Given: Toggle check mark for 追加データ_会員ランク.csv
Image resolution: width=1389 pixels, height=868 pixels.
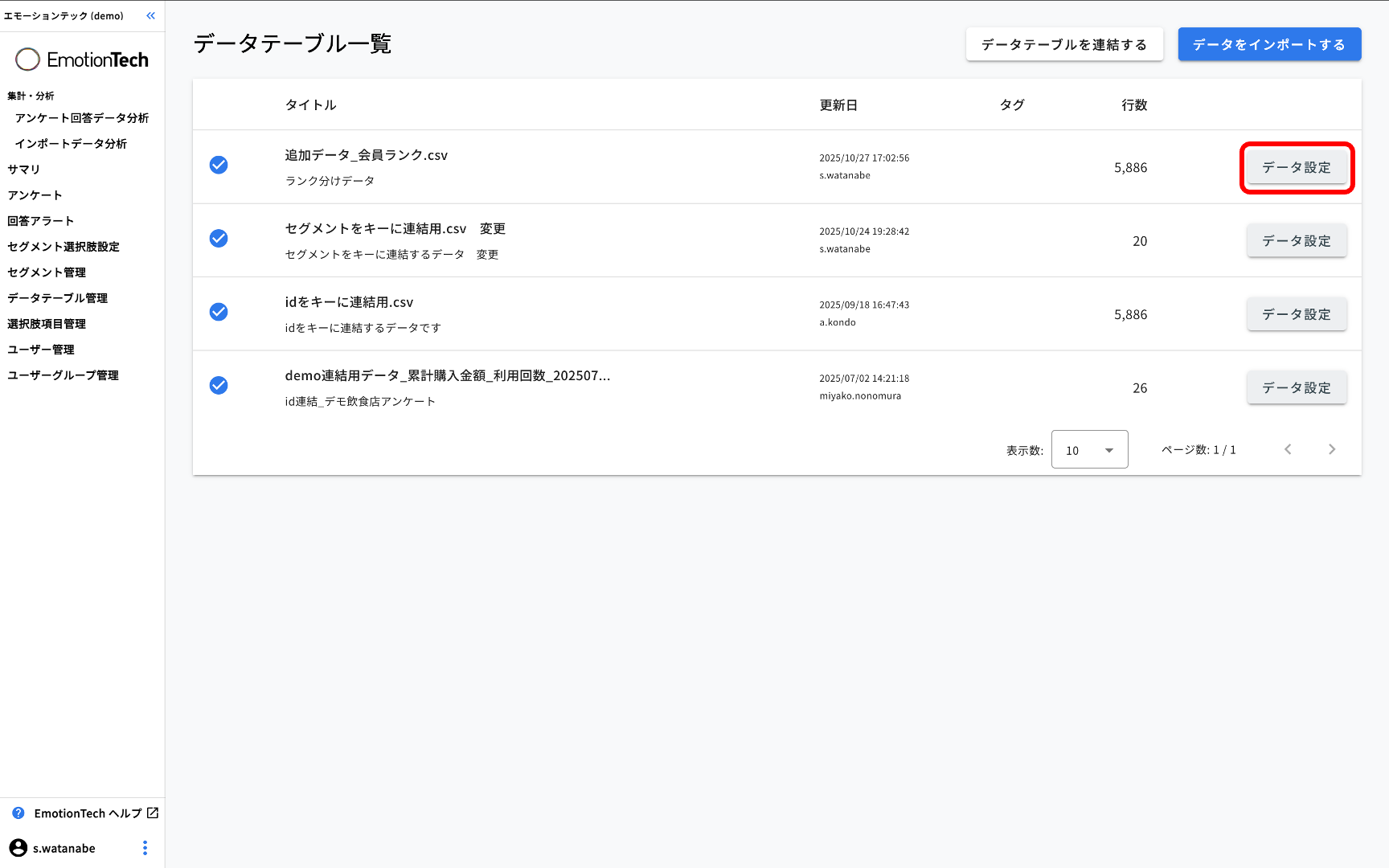Looking at the screenshot, I should tap(219, 166).
